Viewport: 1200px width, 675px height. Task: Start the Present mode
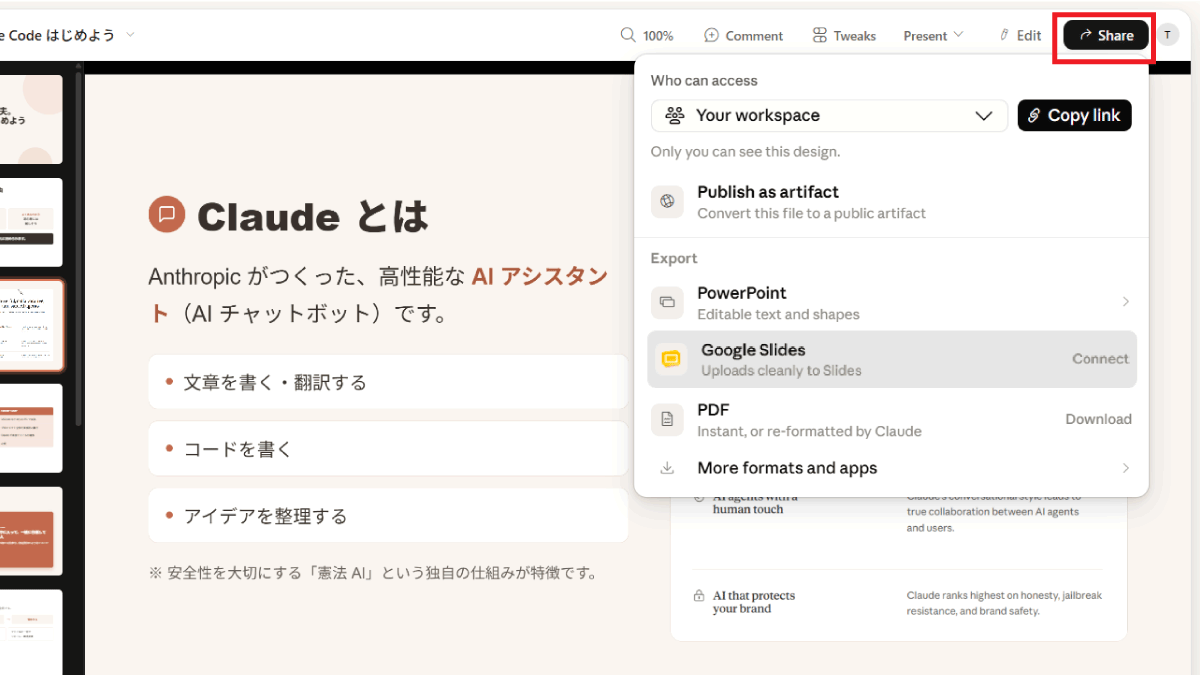925,35
